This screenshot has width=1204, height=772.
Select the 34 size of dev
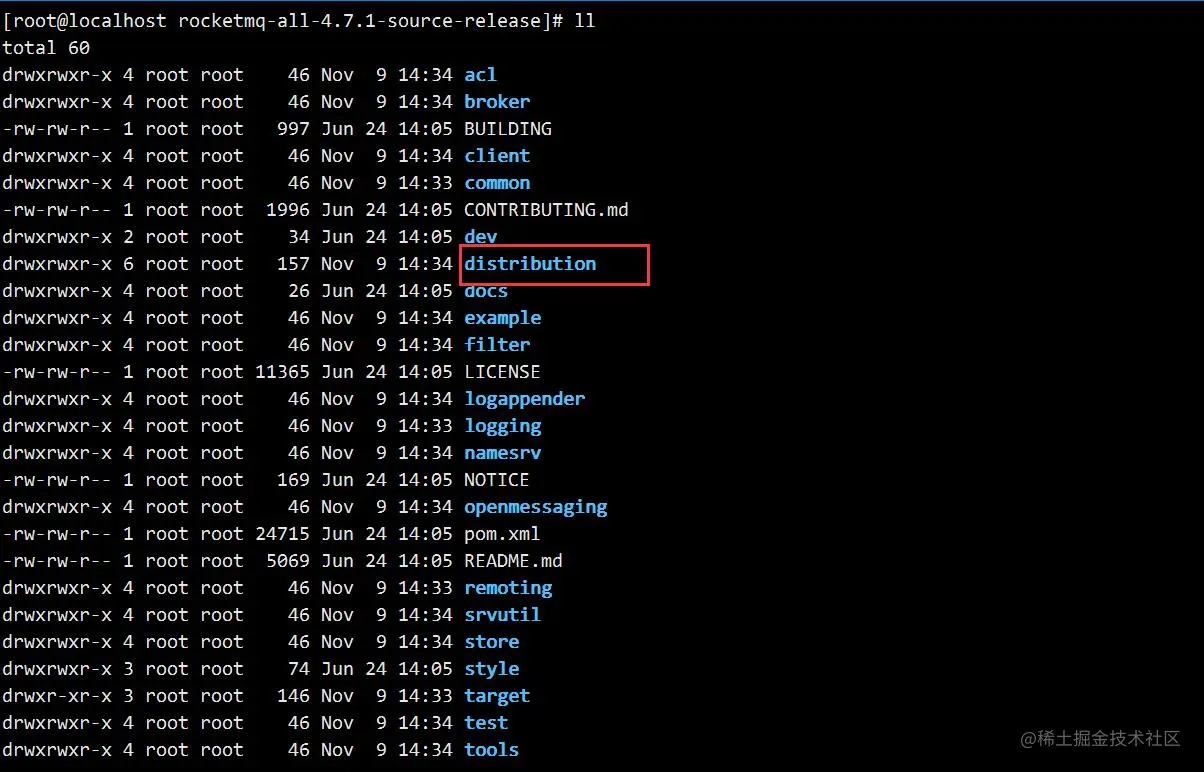click(x=299, y=237)
